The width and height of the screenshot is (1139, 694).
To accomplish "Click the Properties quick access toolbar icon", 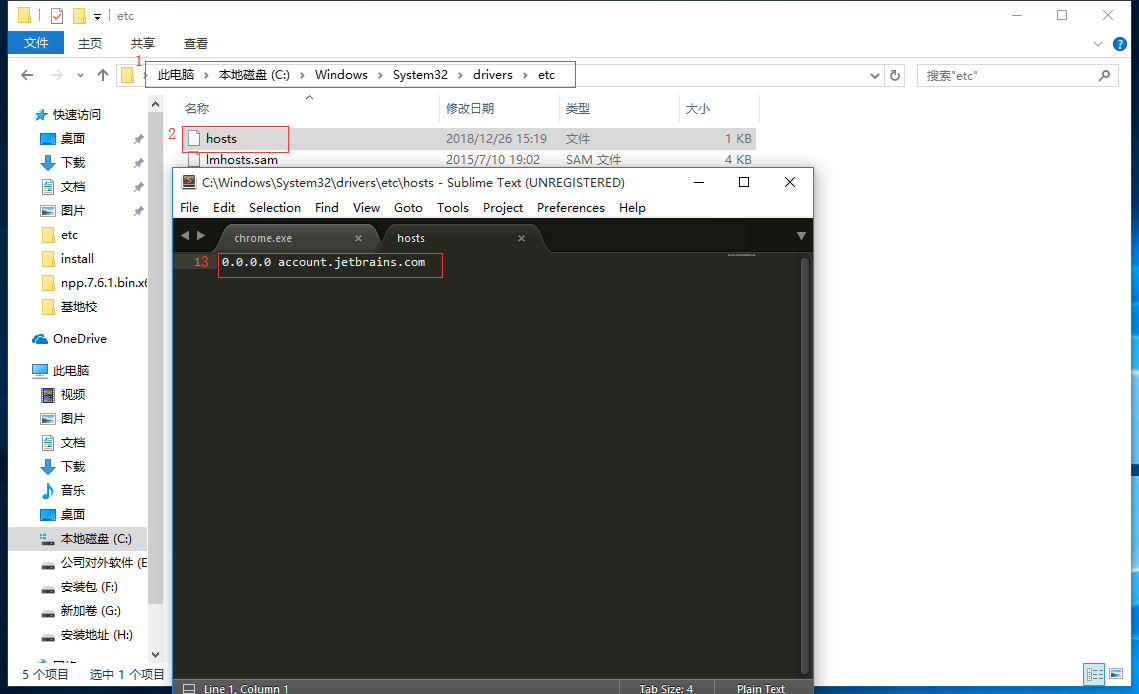I will coord(57,15).
